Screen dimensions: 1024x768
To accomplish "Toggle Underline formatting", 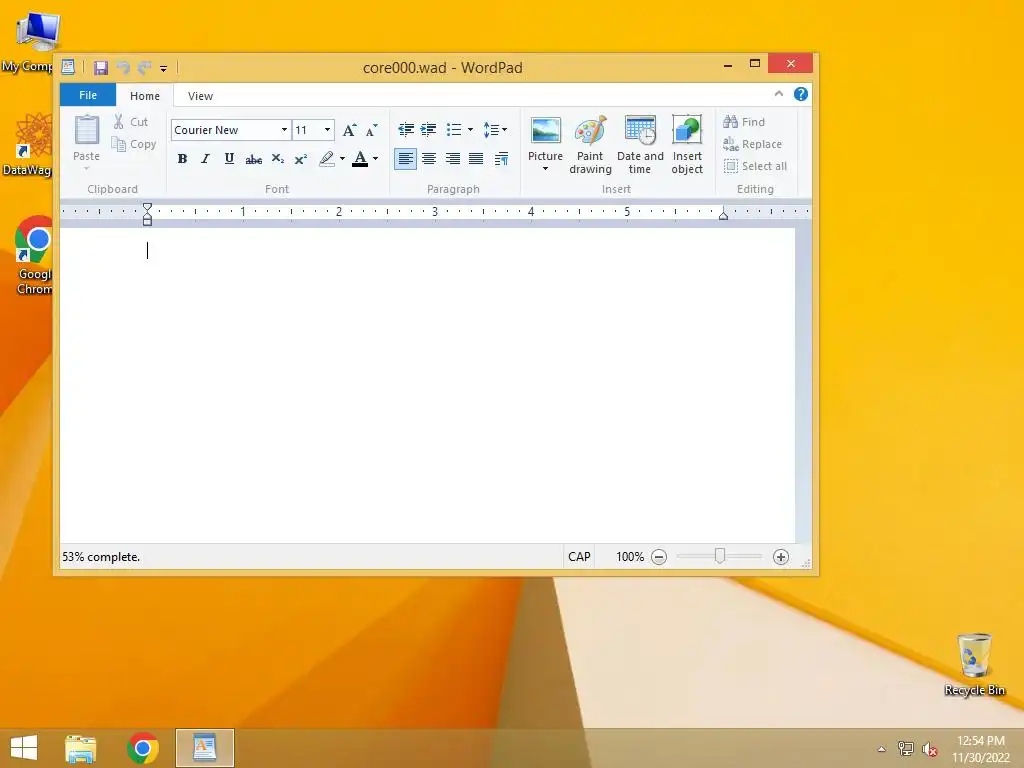I will click(x=229, y=159).
